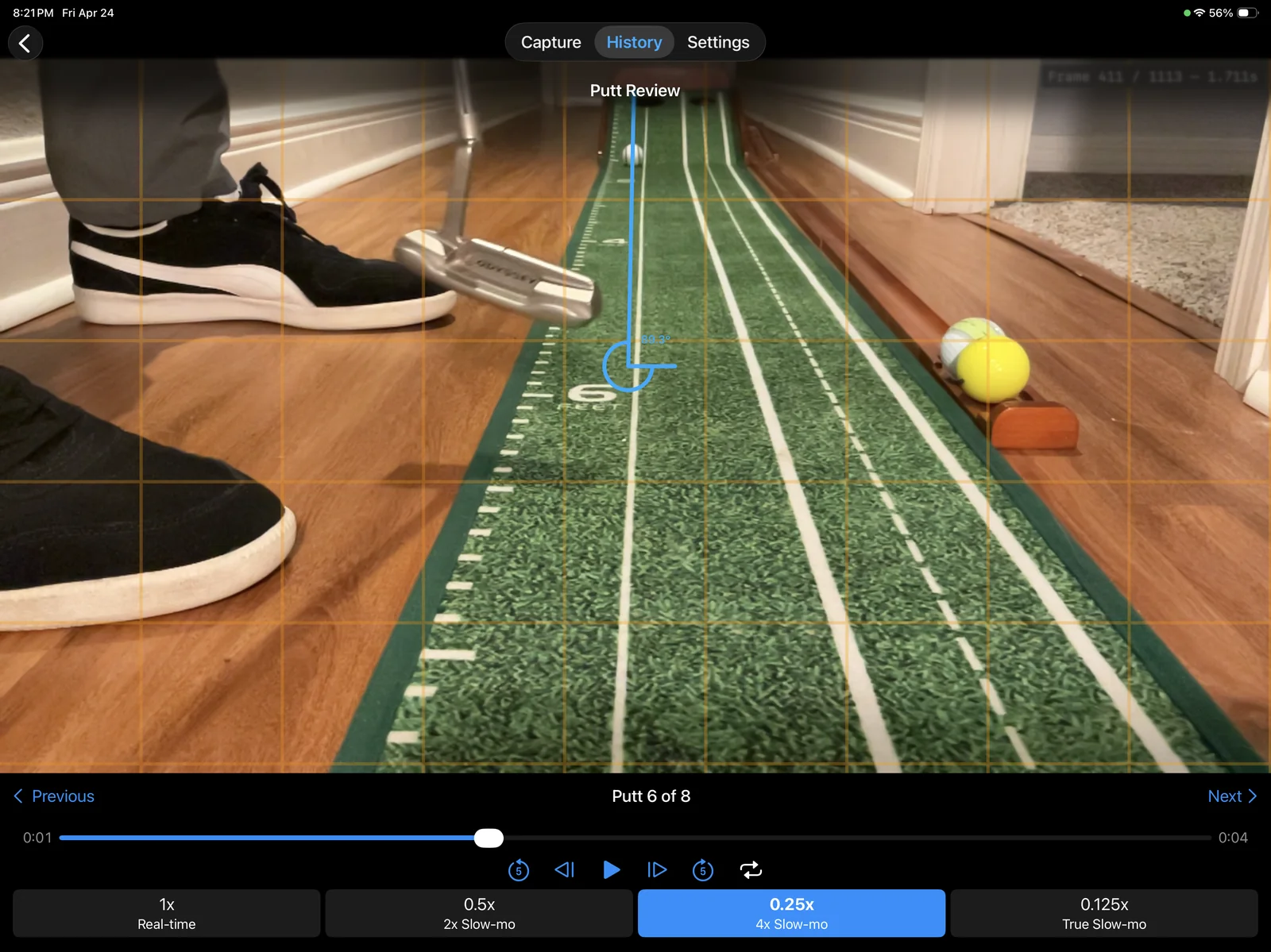
Task: Play the putt review video
Action: [612, 869]
